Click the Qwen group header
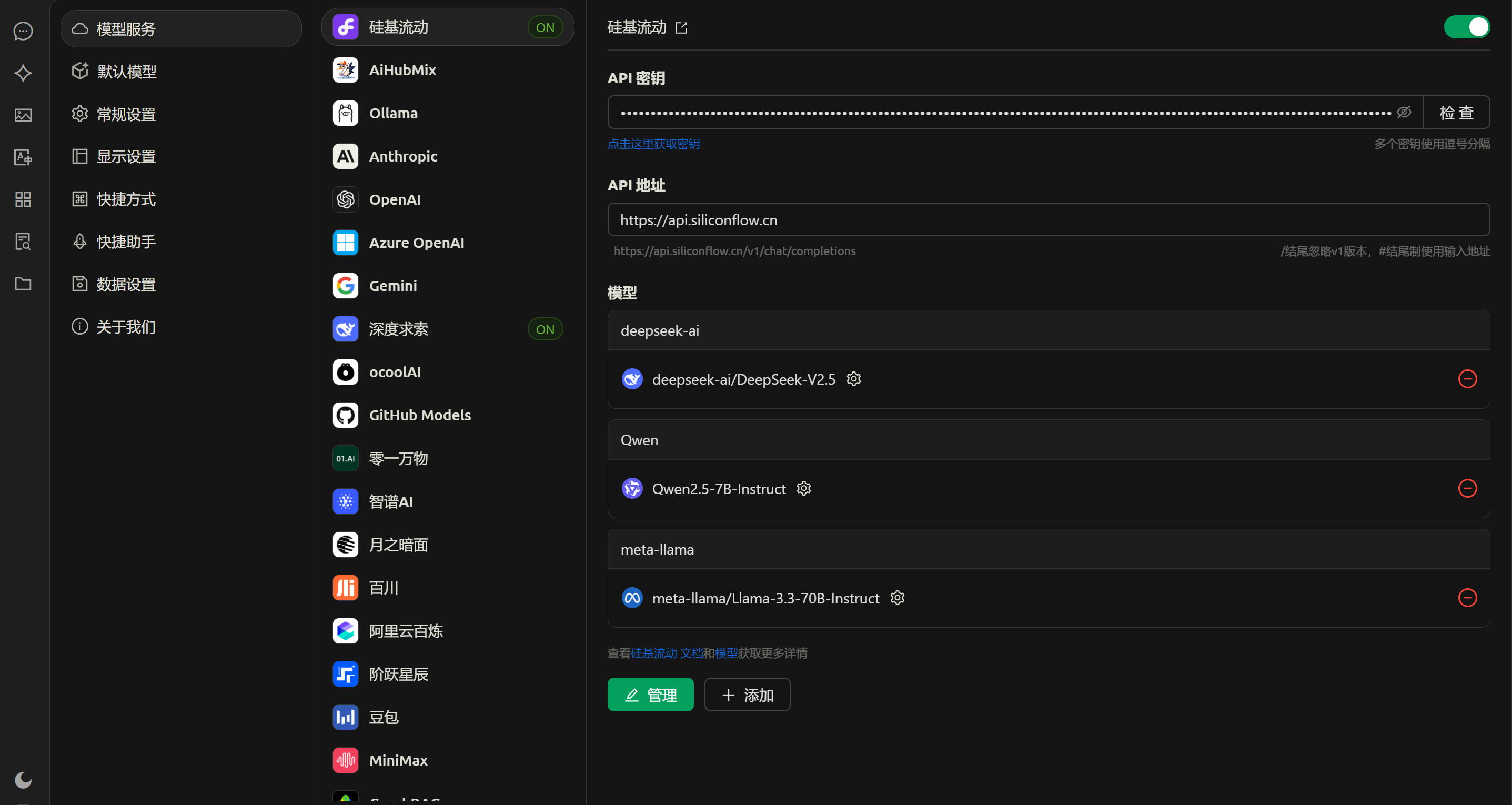This screenshot has width=1512, height=805. coord(1049,440)
